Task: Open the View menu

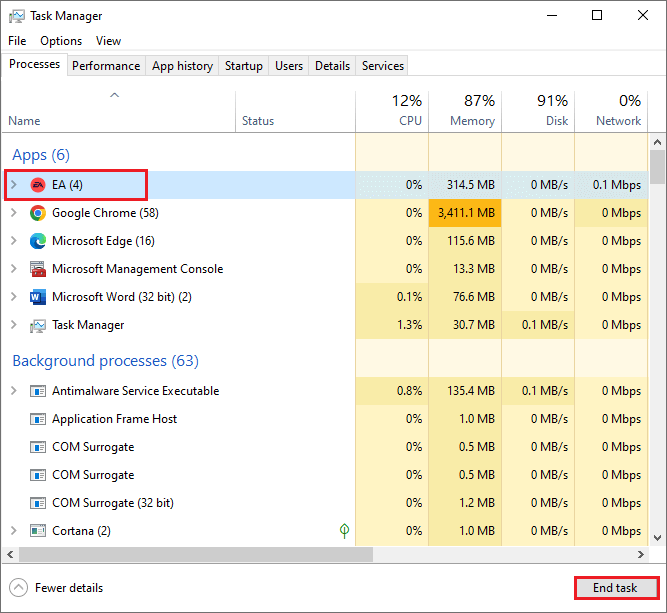Action: (108, 41)
